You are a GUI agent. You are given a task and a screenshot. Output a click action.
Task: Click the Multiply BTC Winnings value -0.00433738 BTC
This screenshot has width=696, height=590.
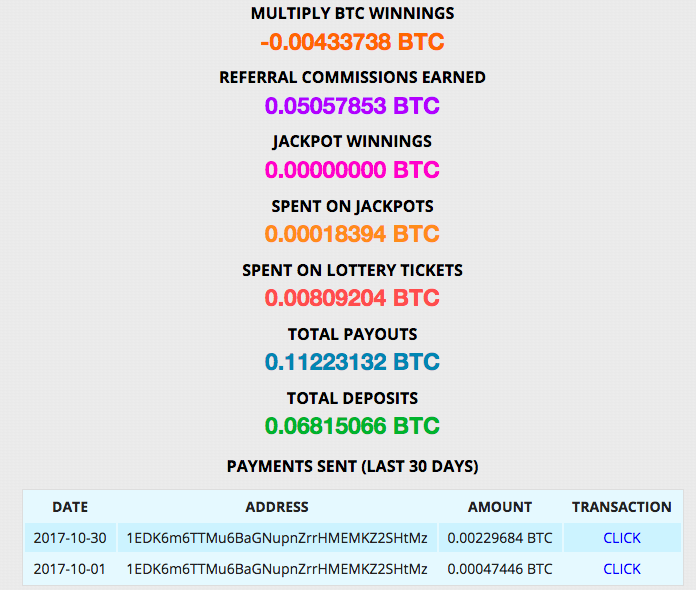pyautogui.click(x=352, y=42)
